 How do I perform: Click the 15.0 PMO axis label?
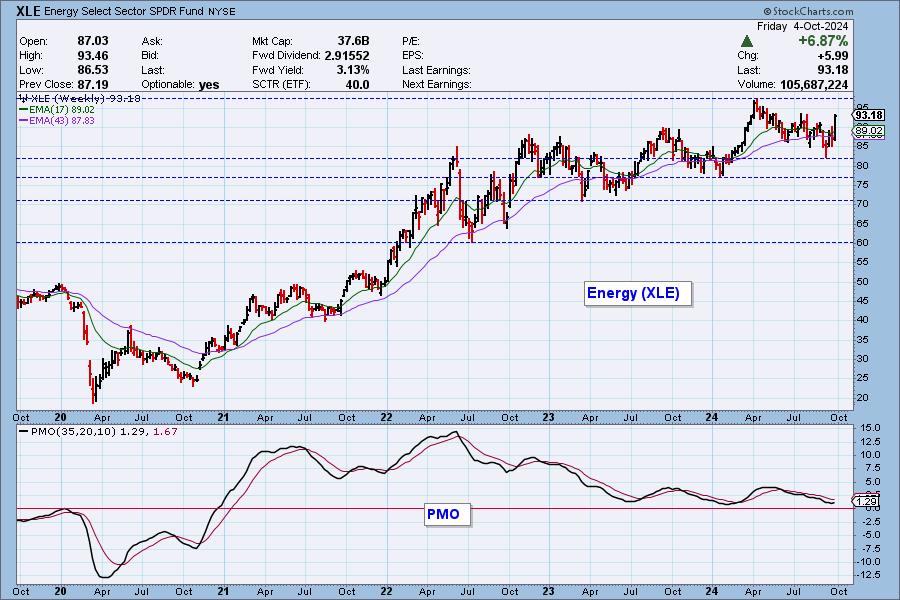871,428
